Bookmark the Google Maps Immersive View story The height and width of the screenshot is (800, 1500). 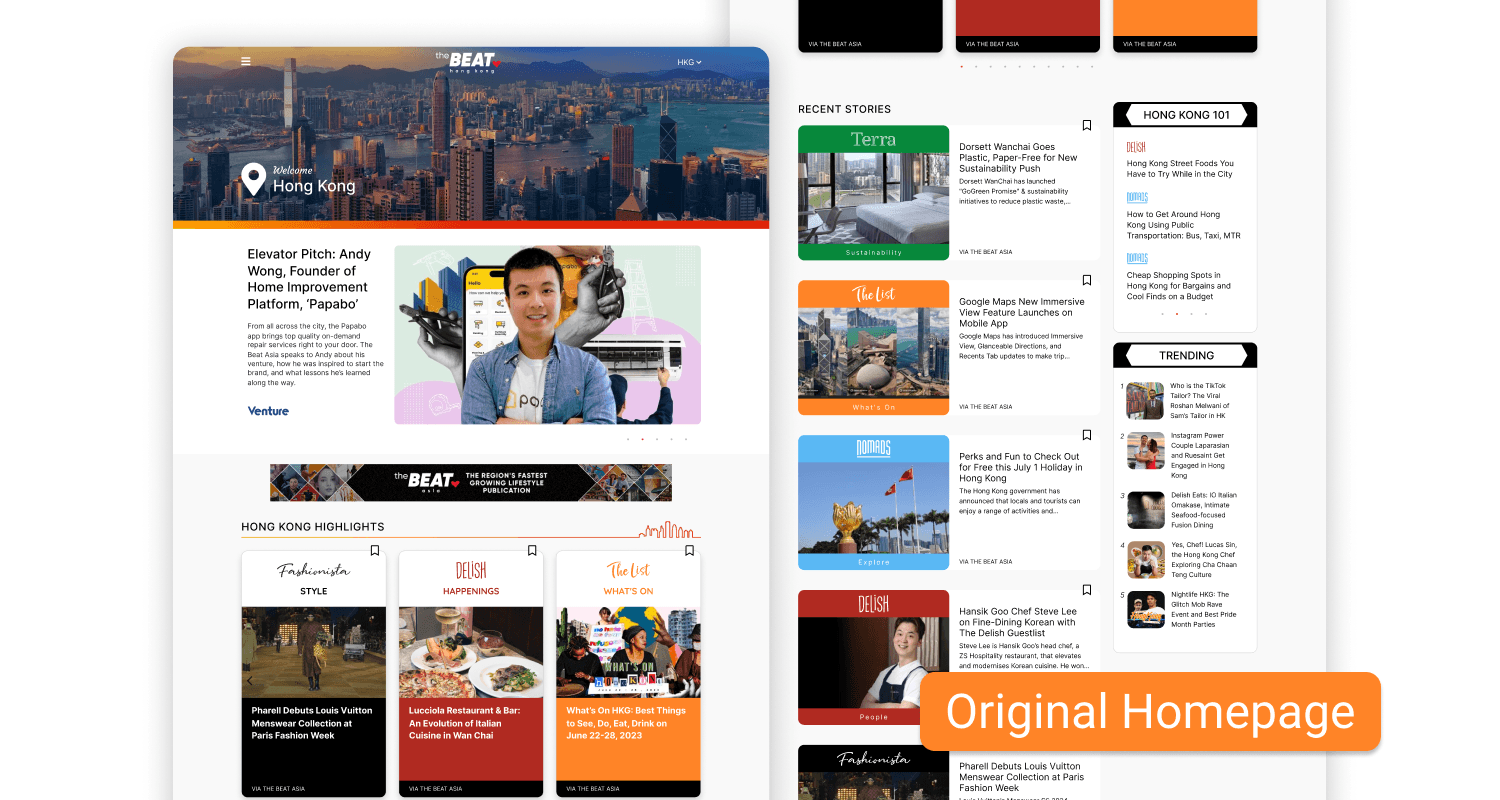[x=1087, y=281]
